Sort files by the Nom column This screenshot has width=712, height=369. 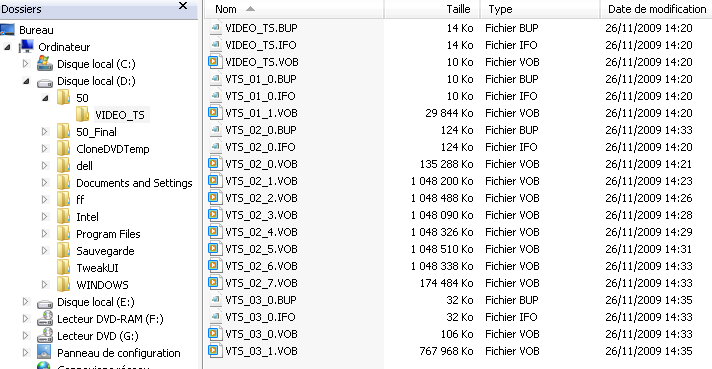tap(294, 9)
